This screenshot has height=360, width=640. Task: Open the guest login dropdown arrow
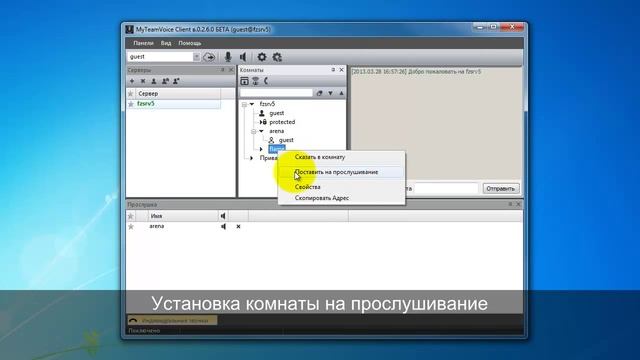[196, 57]
